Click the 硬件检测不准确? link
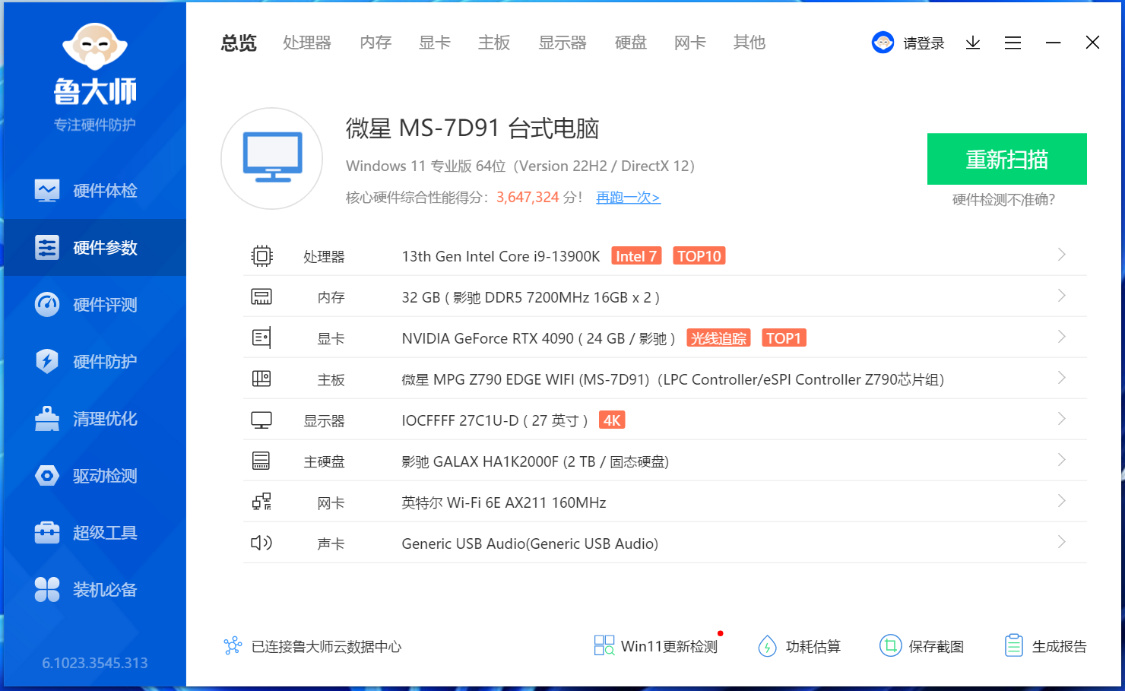Viewport: 1125px width, 691px height. coord(1003,200)
